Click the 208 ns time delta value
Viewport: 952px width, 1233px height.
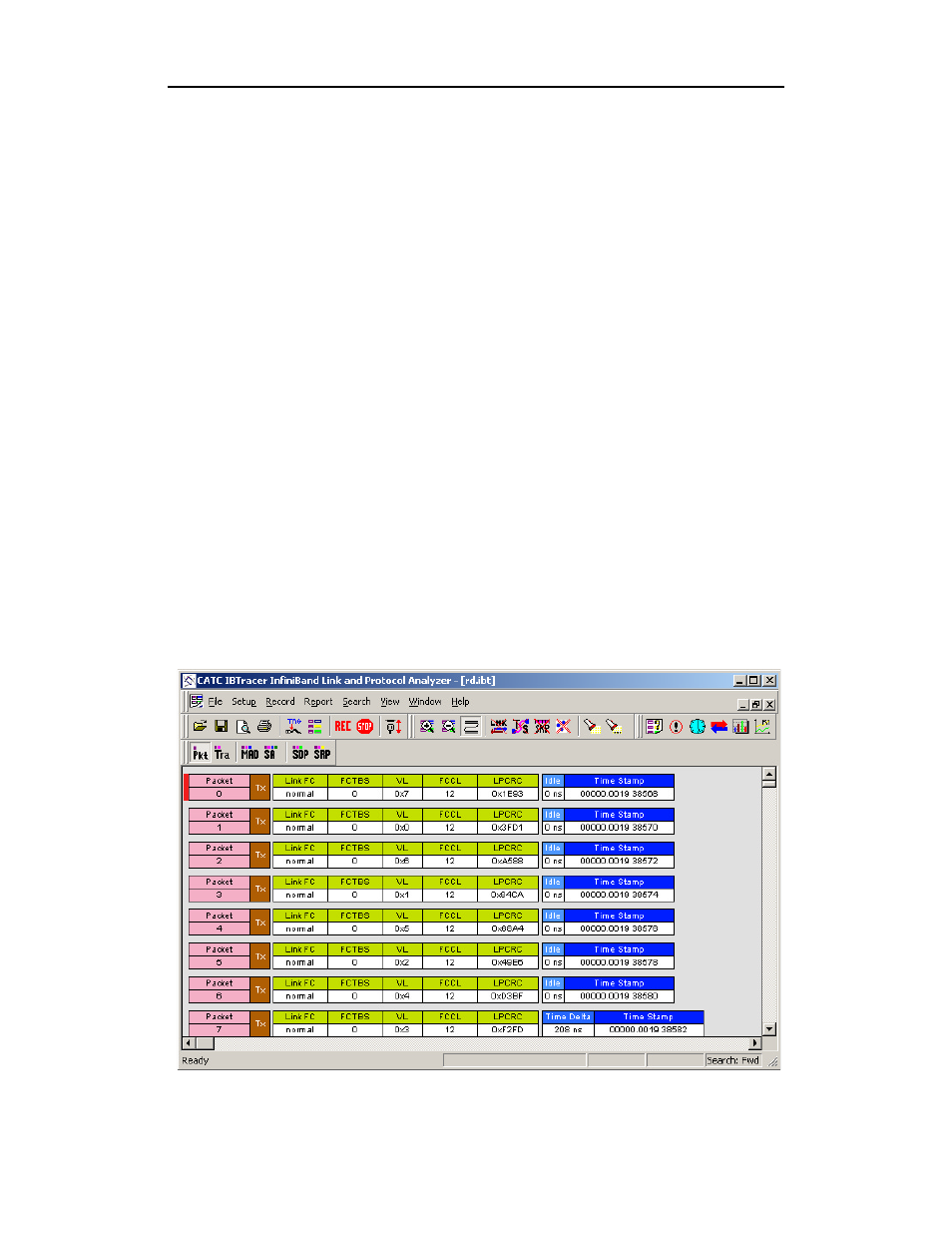point(568,1029)
